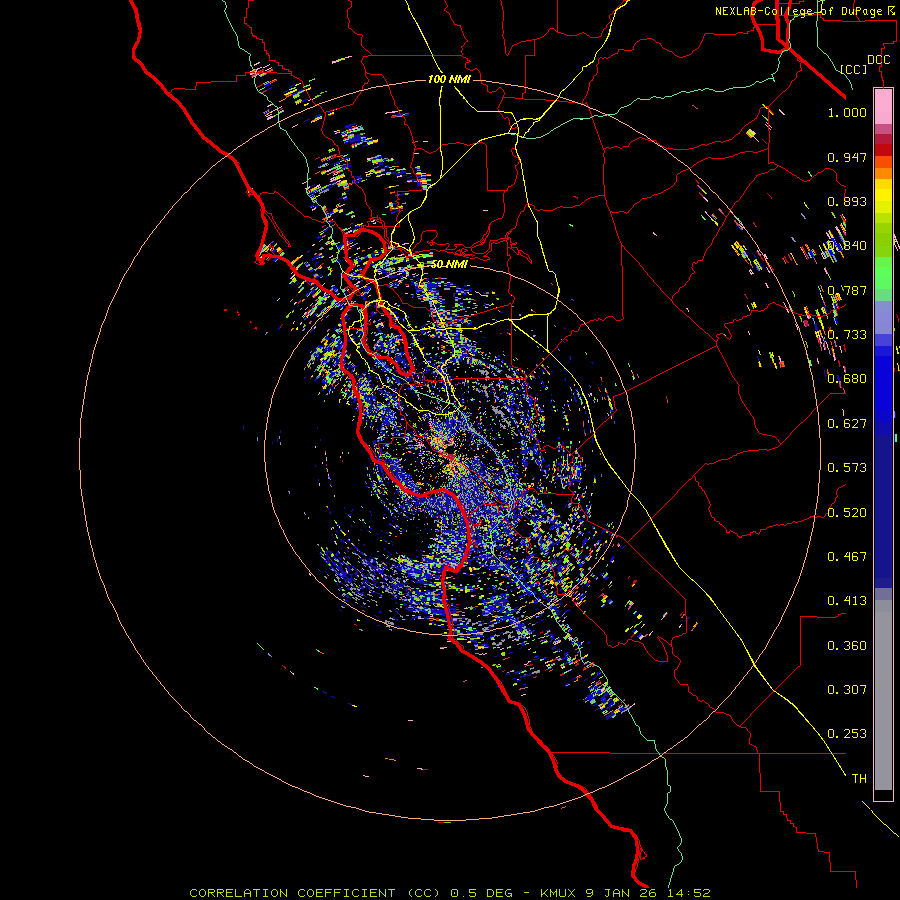Click the [CC] legend unit label
The width and height of the screenshot is (900, 900).
tap(854, 69)
